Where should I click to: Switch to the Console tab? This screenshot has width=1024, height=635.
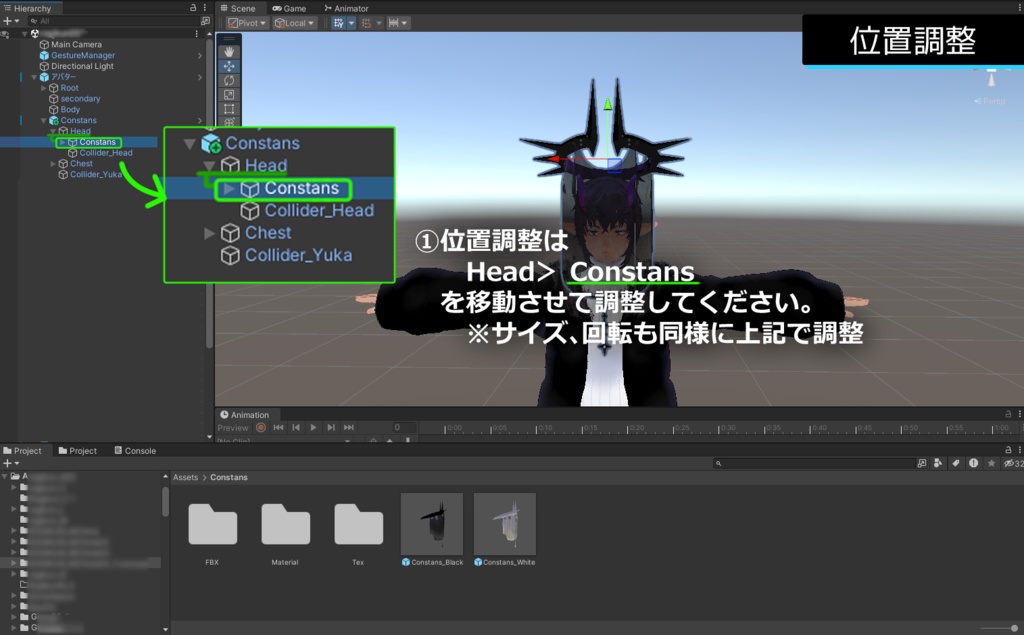(x=135, y=451)
